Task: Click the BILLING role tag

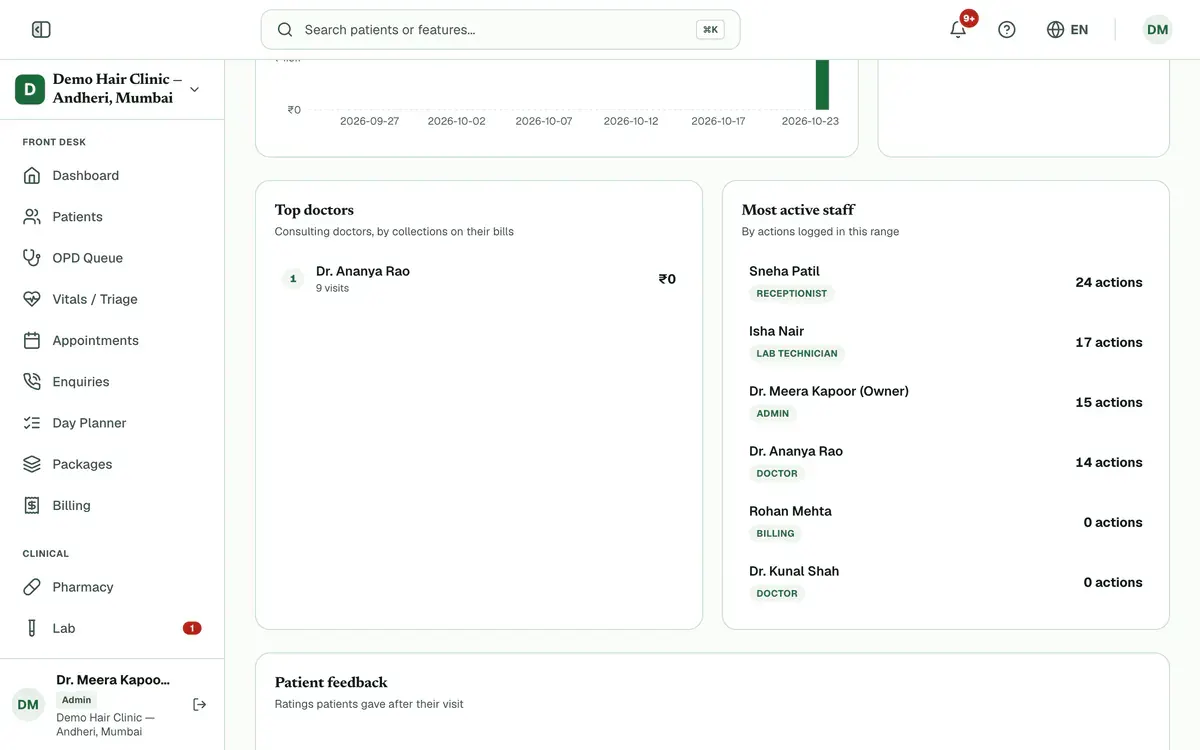Action: [775, 534]
